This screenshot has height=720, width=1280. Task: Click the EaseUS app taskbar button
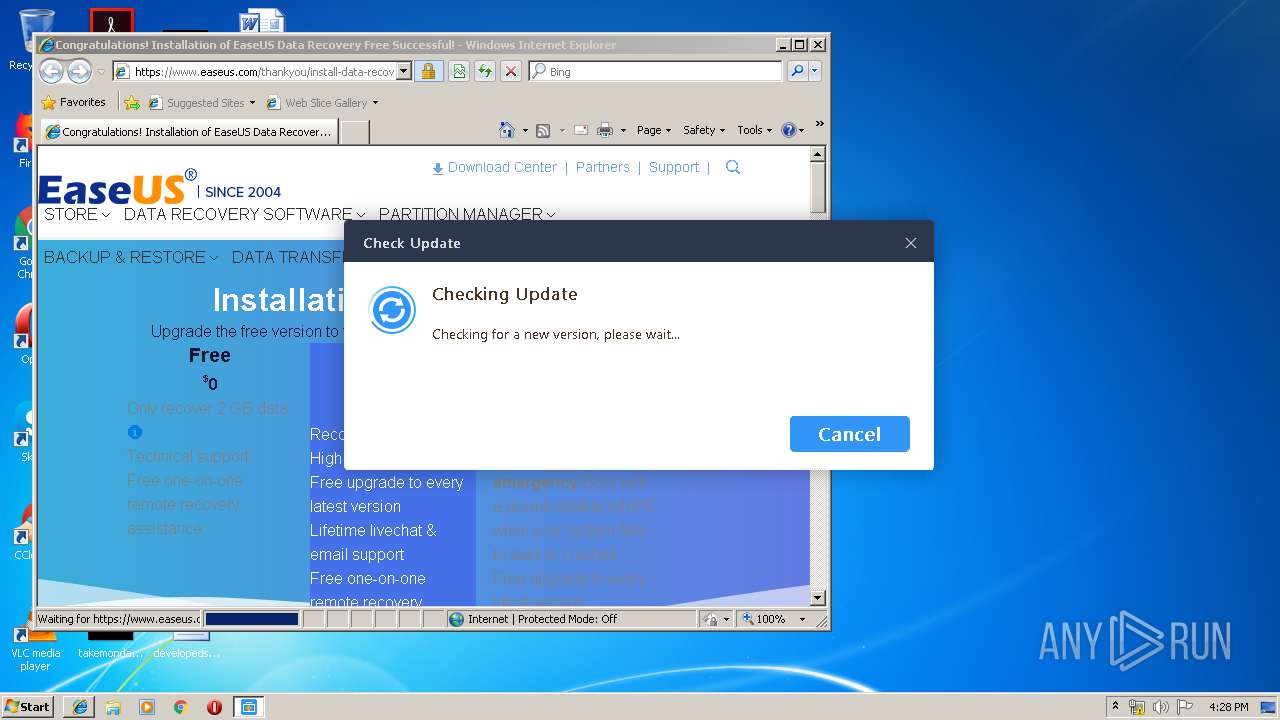(248, 707)
